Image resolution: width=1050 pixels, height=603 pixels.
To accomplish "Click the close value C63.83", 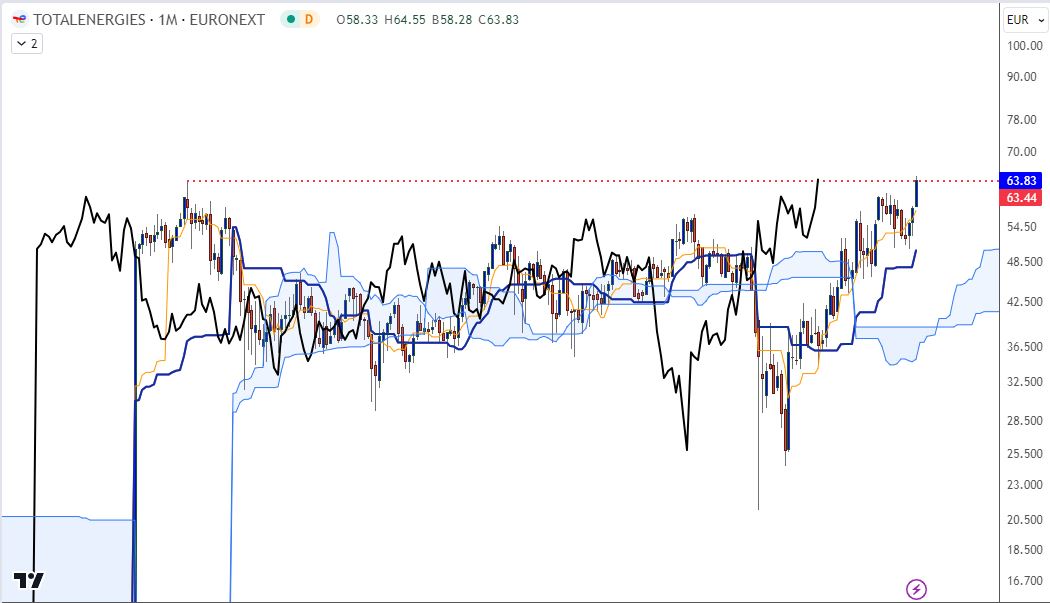I will (498, 19).
